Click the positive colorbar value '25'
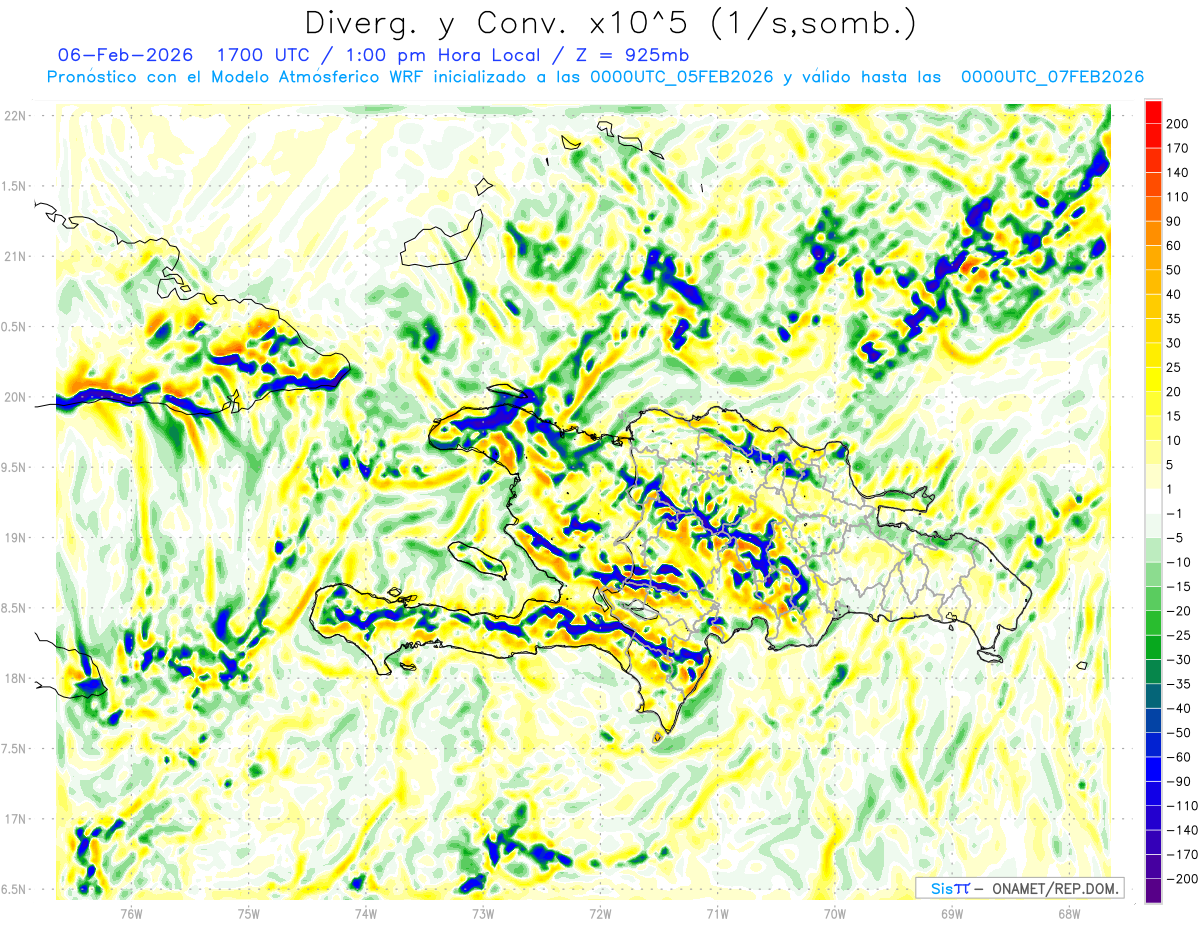 click(x=1173, y=368)
